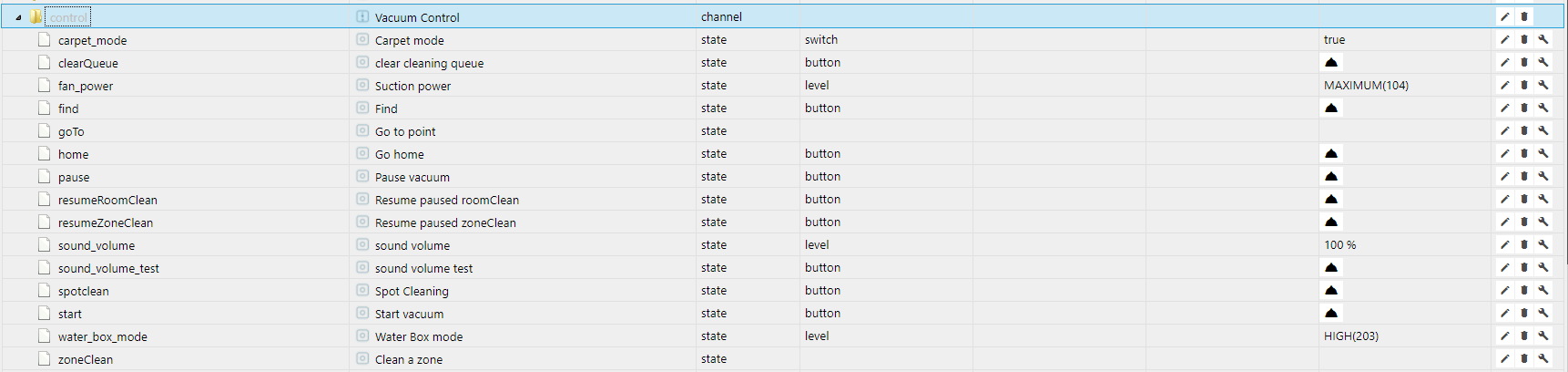Screen dimensions: 1568x372
Task: Select the resumeZoneClean tree item
Action: click(x=105, y=222)
